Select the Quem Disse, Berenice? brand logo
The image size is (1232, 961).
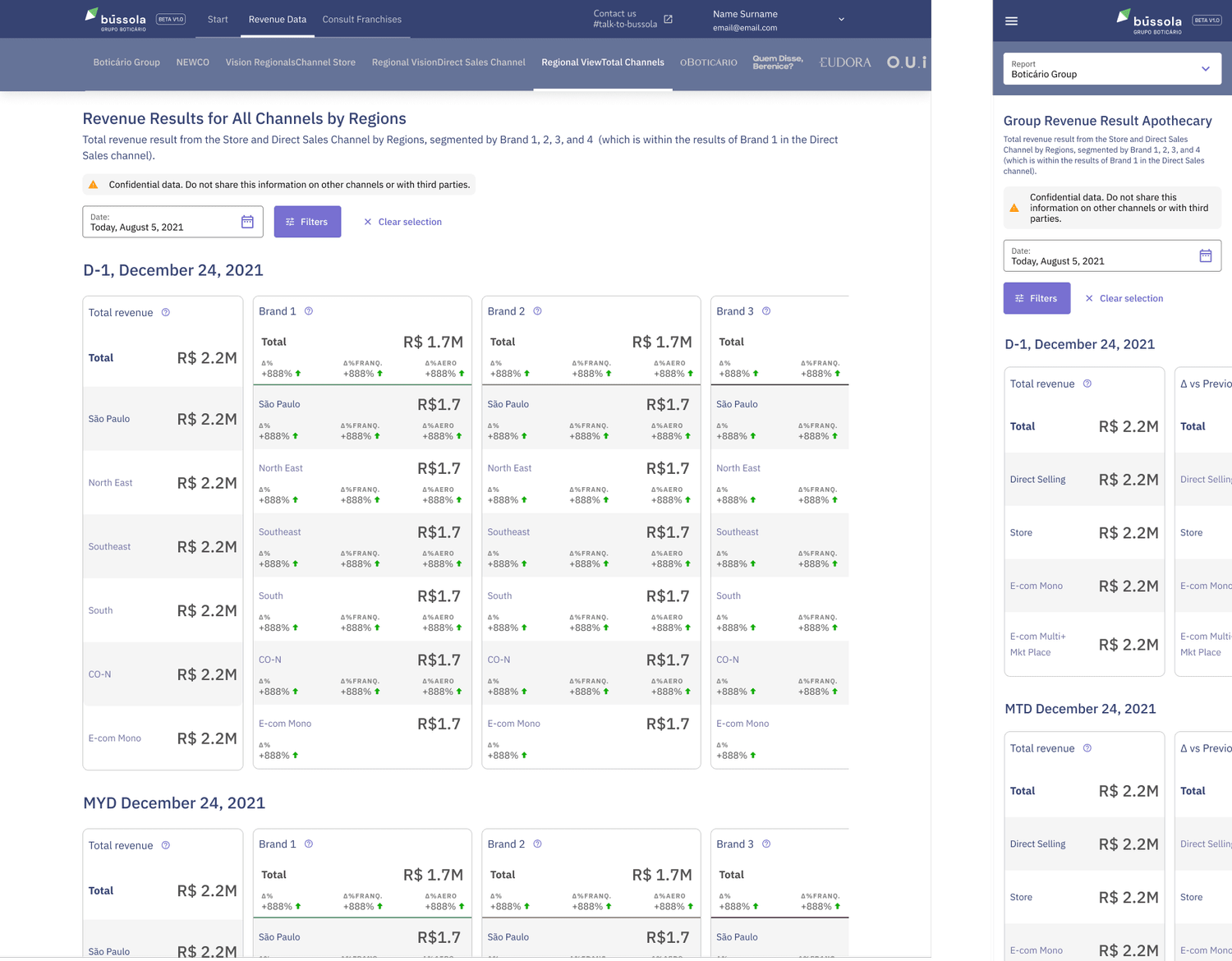[x=778, y=62]
